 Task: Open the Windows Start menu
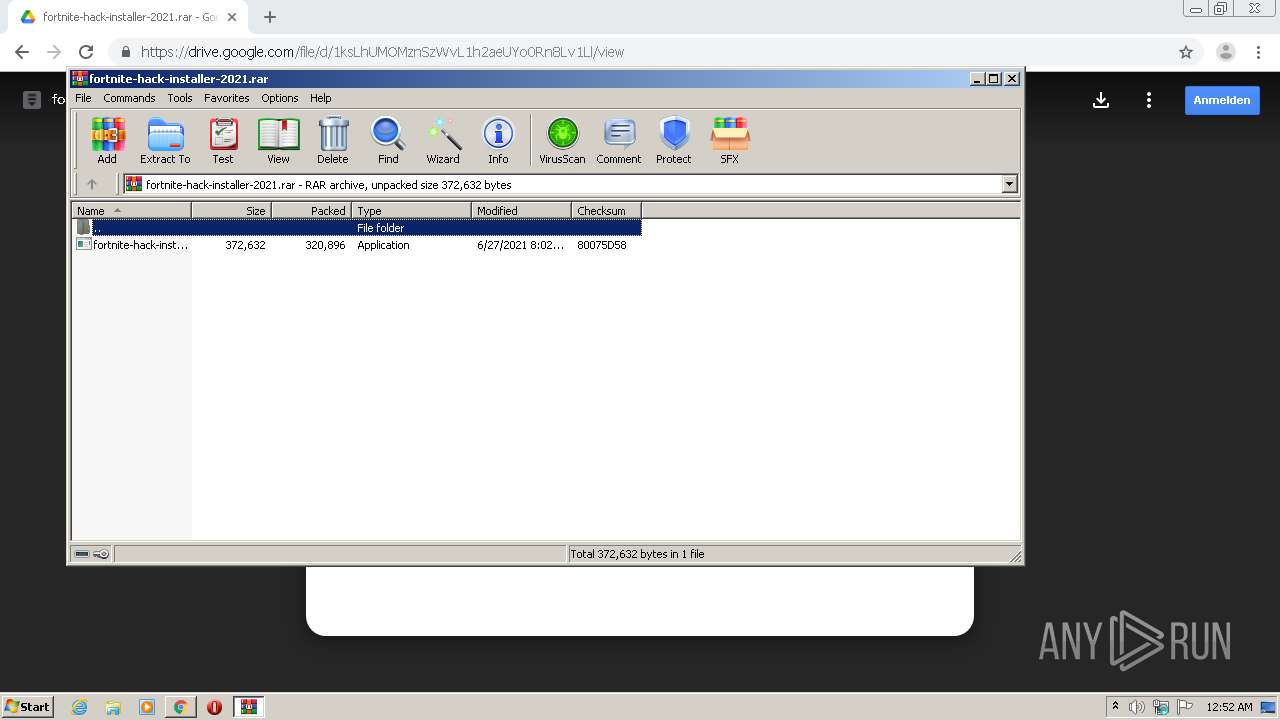(28, 706)
